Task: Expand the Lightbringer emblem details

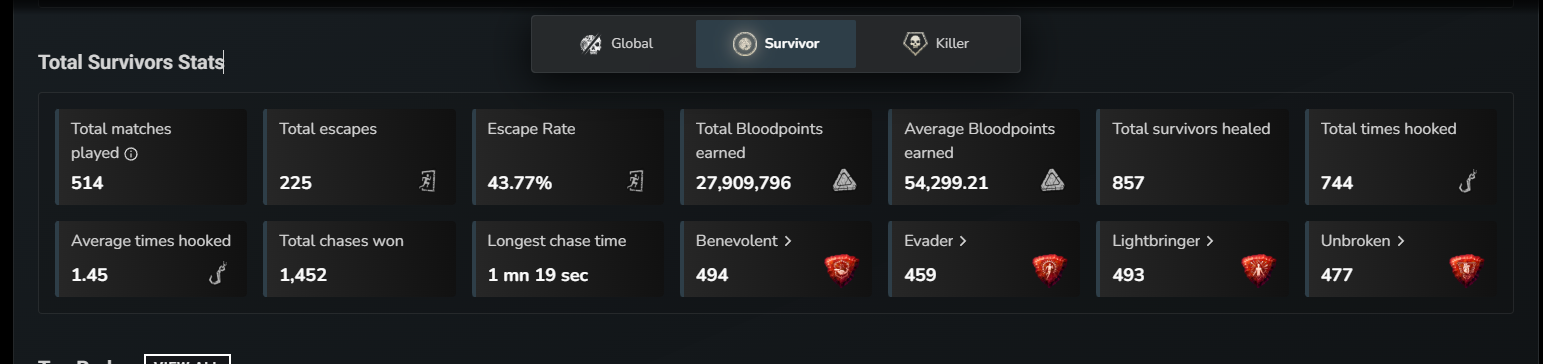Action: 1163,241
